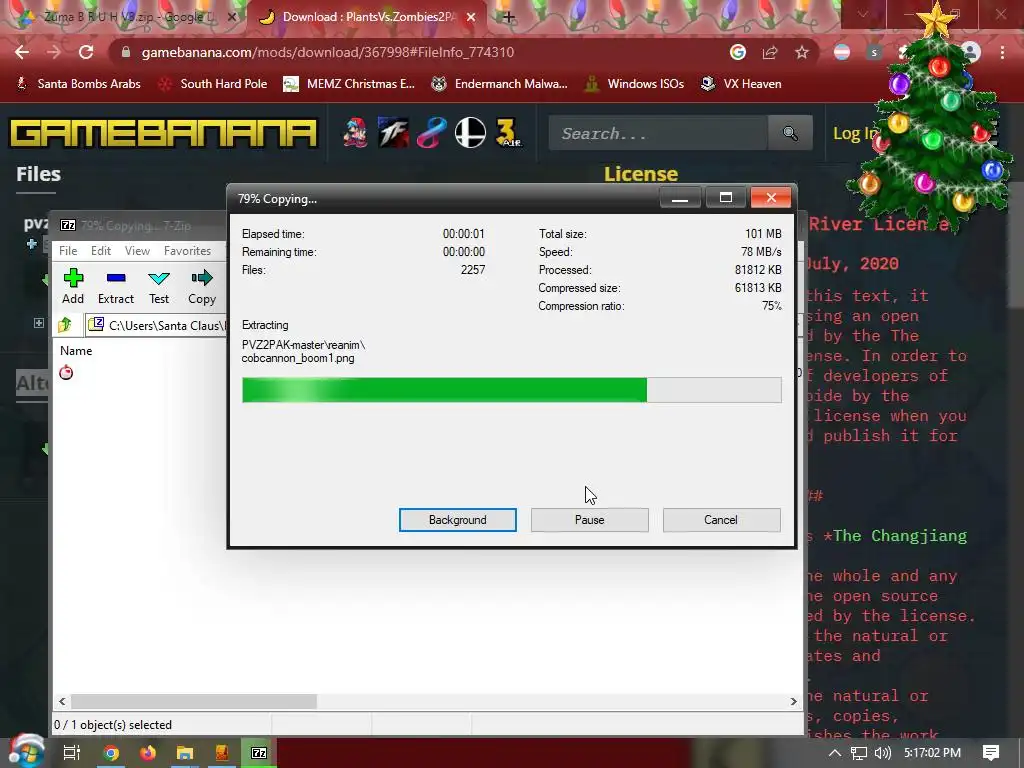Open the MEMZ Christmas bookmark

[x=349, y=84]
